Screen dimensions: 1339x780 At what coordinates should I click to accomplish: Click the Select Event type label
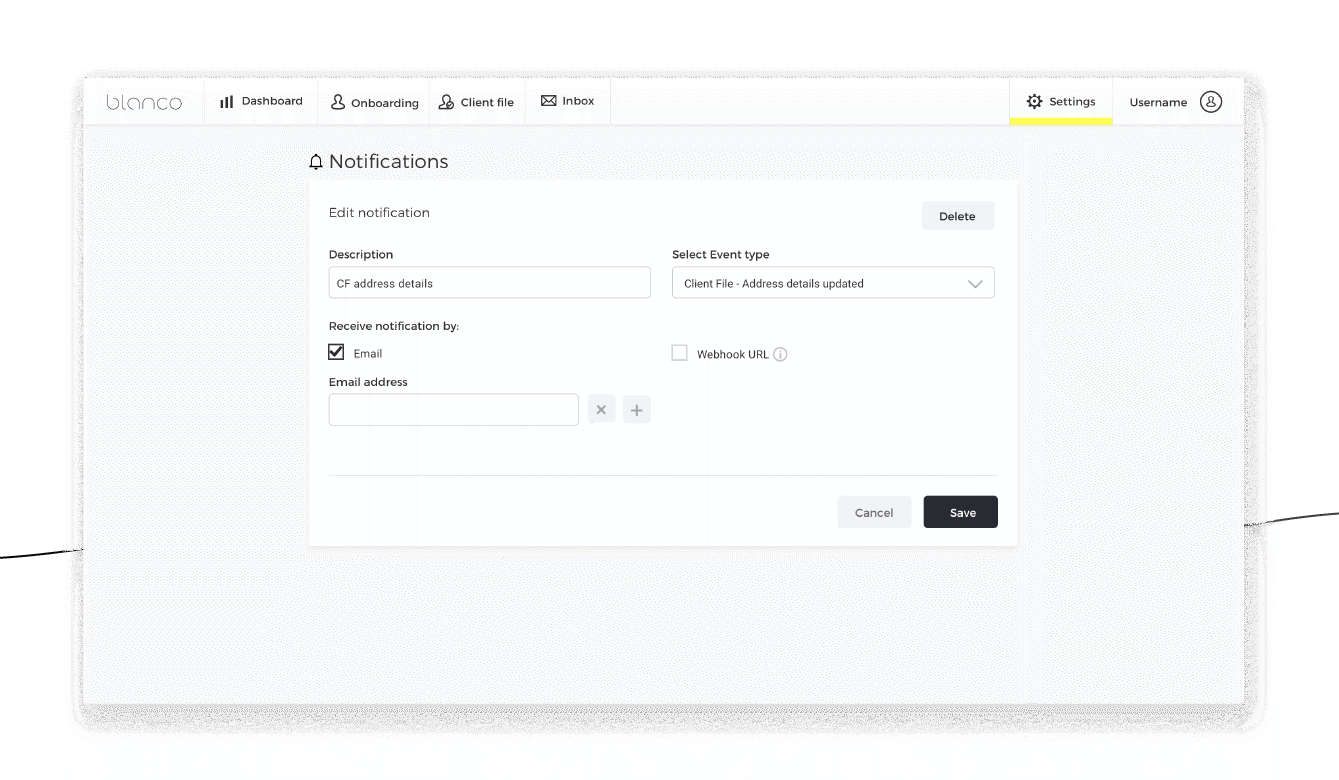tap(721, 254)
